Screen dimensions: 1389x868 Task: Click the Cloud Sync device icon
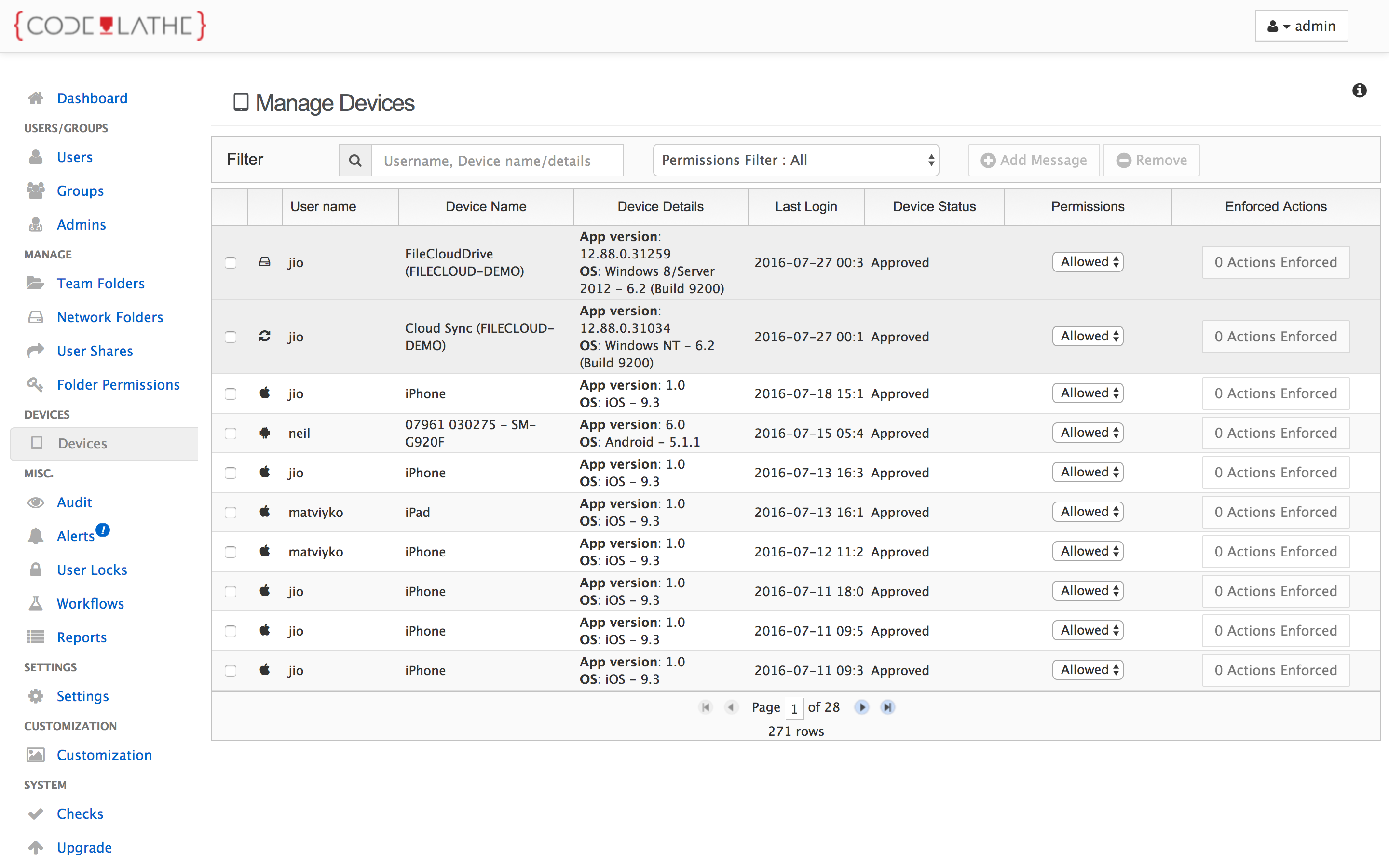point(265,337)
